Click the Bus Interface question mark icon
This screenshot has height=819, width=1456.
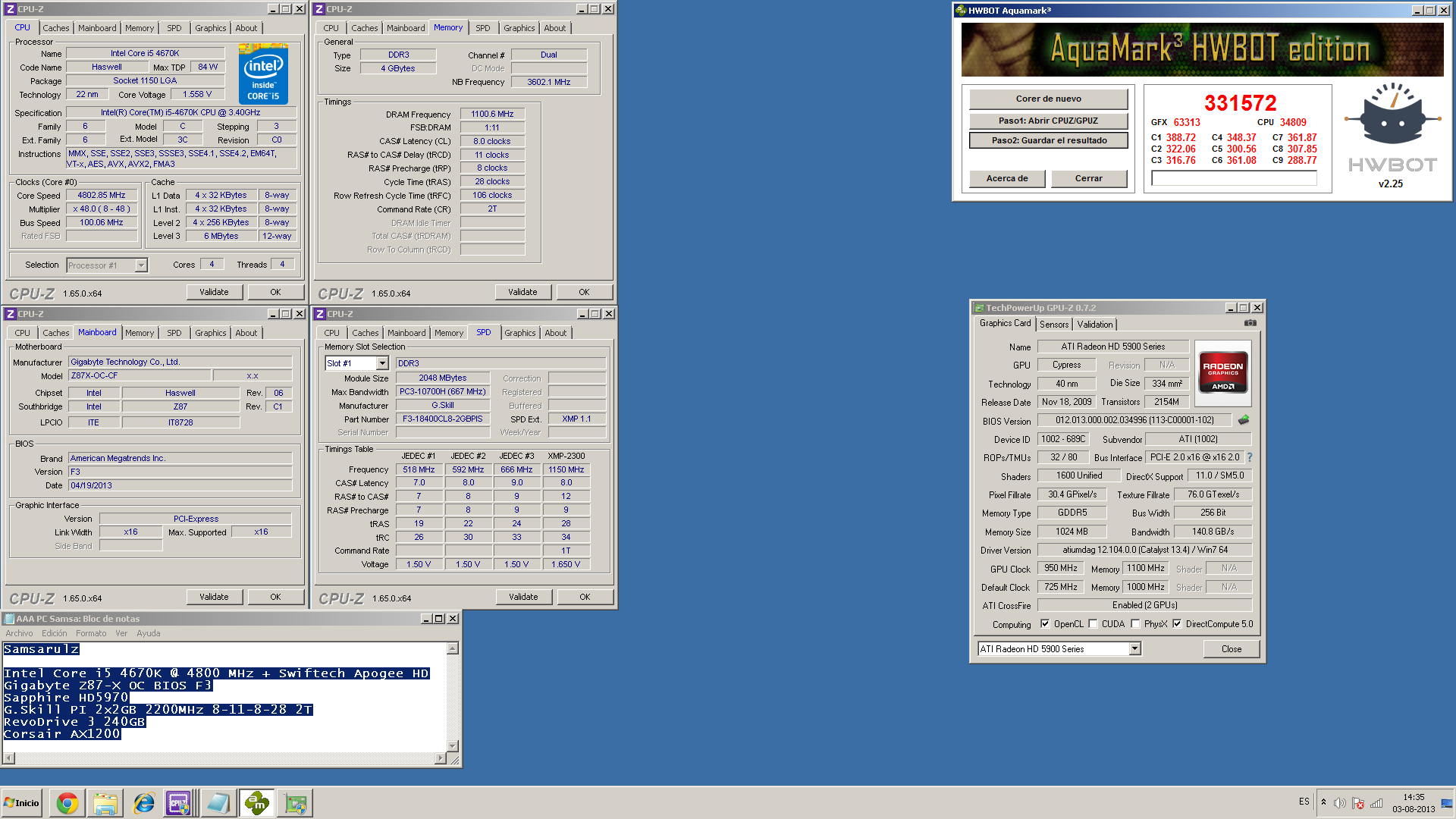1250,457
